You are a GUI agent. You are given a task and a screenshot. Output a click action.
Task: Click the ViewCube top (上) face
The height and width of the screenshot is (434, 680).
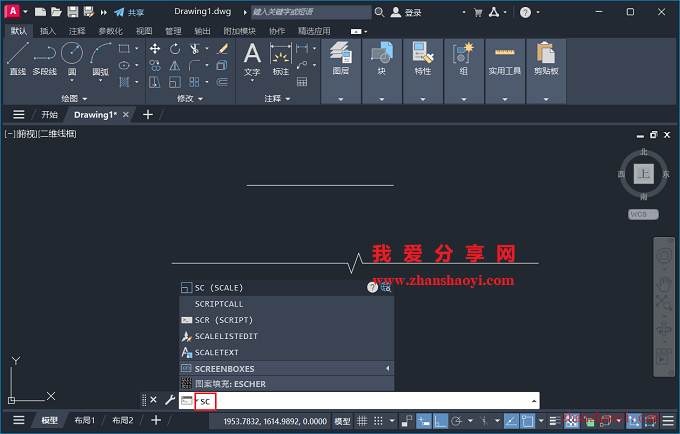pyautogui.click(x=644, y=174)
